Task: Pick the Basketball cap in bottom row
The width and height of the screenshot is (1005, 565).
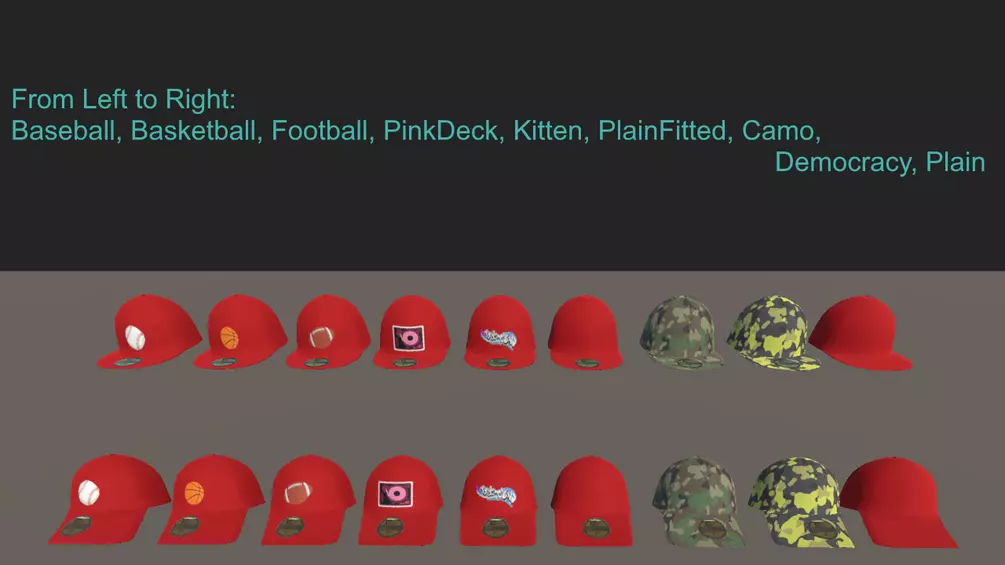Action: coord(212,500)
